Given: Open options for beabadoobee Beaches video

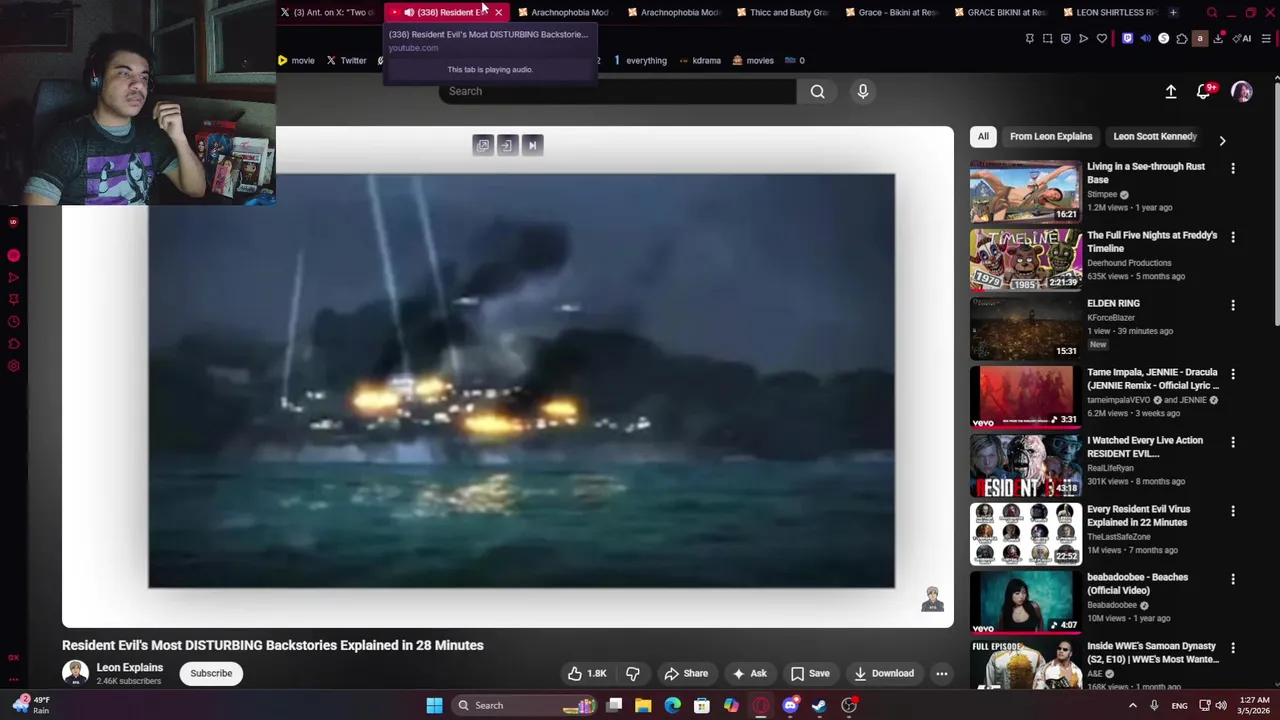Looking at the screenshot, I should [x=1233, y=579].
